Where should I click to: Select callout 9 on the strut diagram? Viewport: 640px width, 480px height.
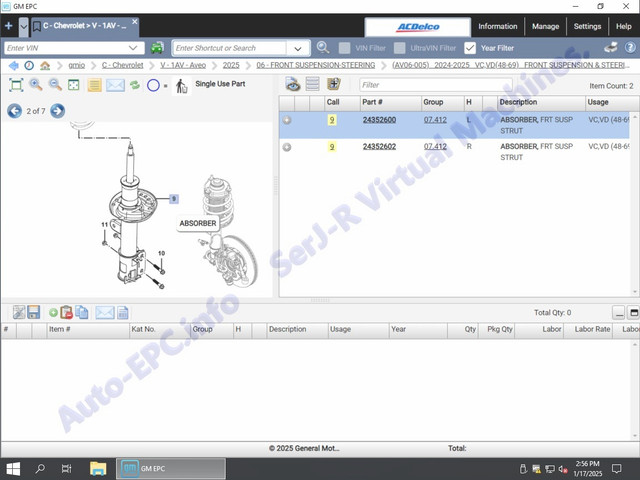pos(173,199)
